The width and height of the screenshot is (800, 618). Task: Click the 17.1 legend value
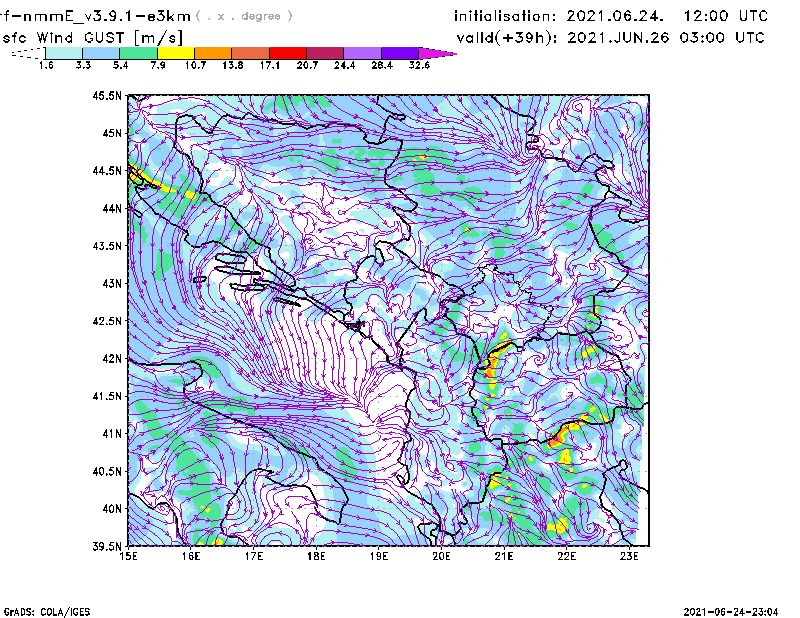click(269, 65)
